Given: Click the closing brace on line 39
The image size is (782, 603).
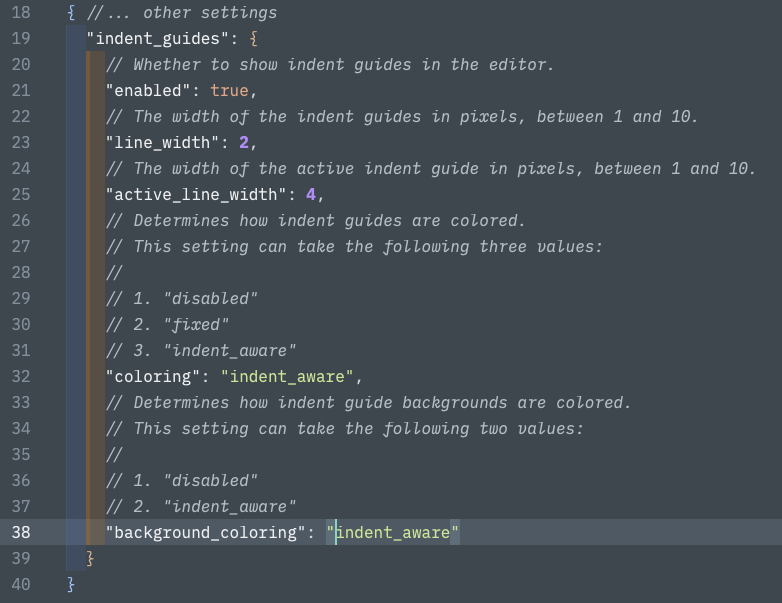Looking at the screenshot, I should (91, 559).
